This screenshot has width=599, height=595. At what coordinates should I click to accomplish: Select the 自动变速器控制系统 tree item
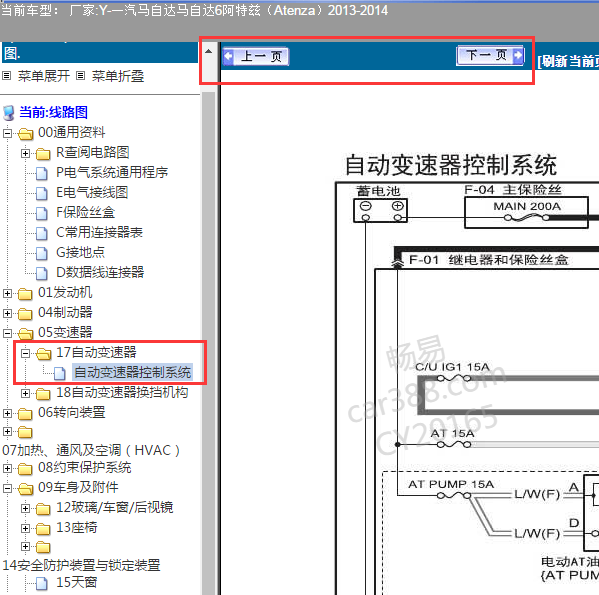(133, 372)
